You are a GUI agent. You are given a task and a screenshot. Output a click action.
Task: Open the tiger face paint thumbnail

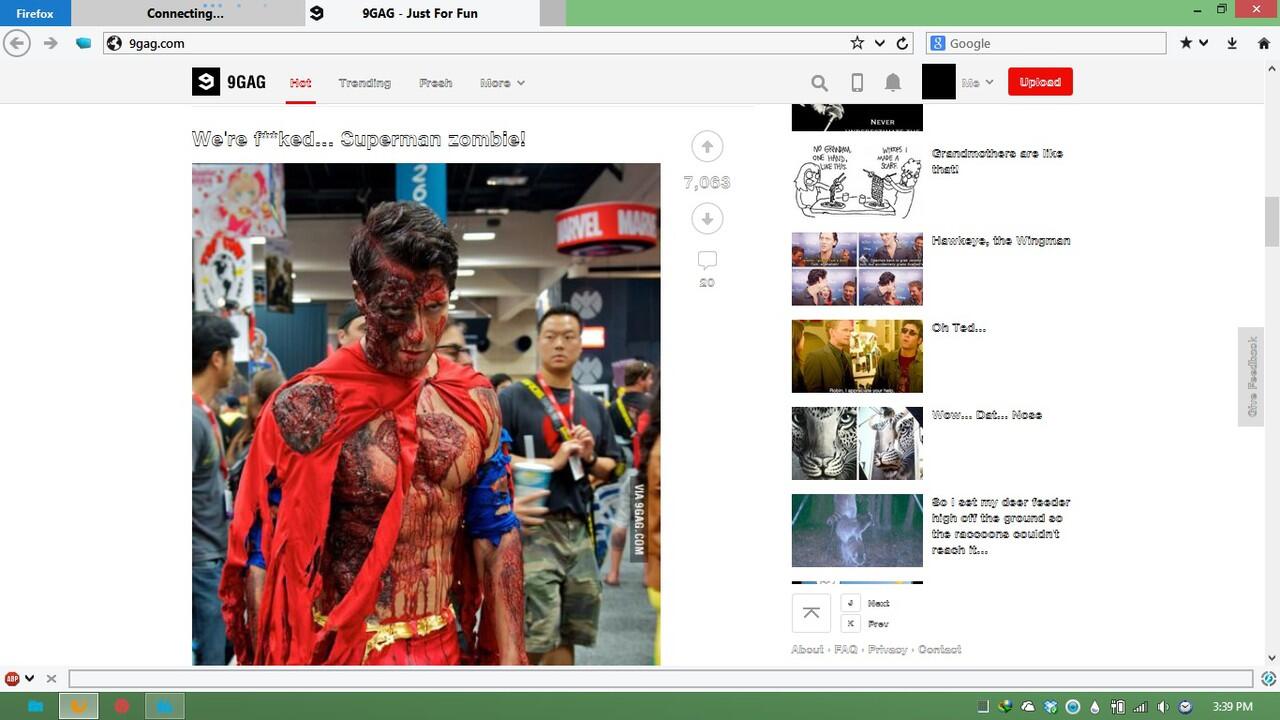(x=857, y=443)
